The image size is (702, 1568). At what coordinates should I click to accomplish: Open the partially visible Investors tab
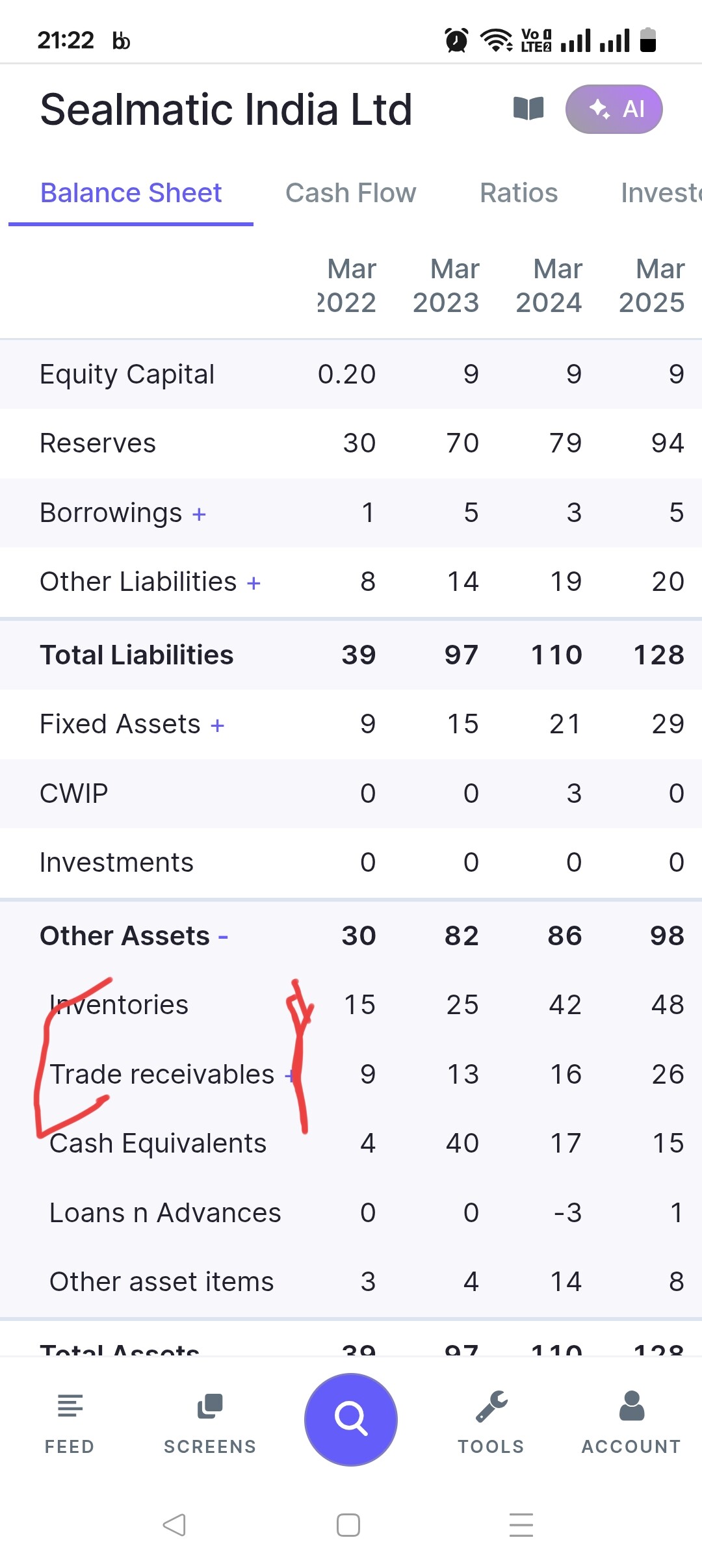pyautogui.click(x=660, y=193)
